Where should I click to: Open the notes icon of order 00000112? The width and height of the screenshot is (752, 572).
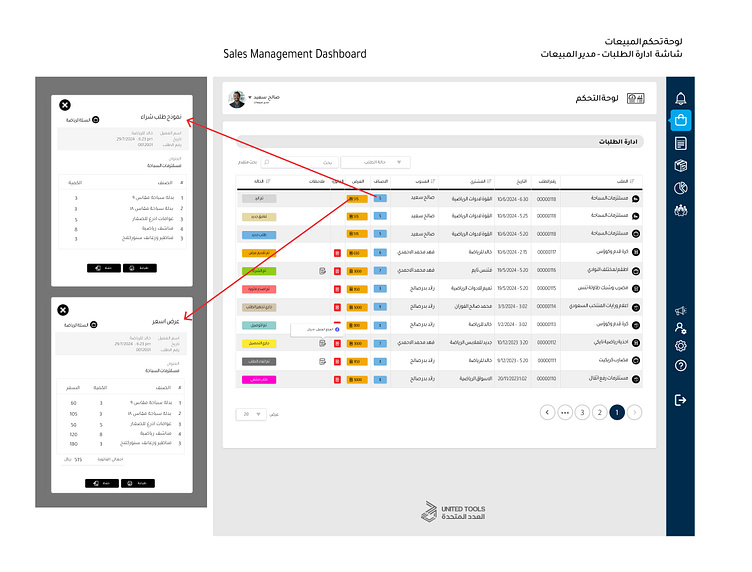[x=322, y=343]
